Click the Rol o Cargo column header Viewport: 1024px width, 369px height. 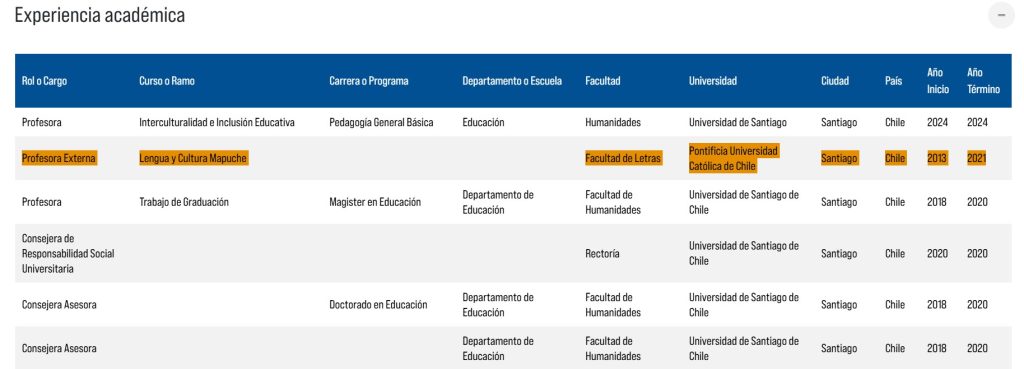pyautogui.click(x=44, y=81)
